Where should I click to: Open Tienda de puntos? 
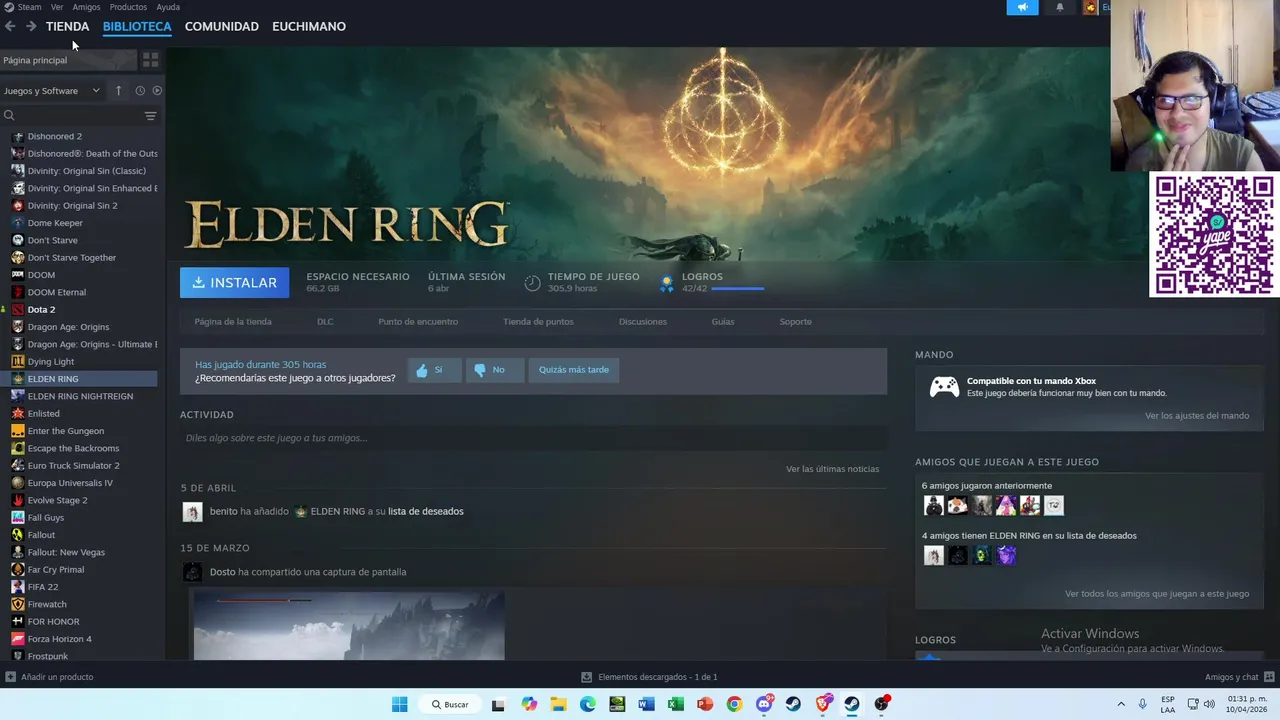[538, 322]
